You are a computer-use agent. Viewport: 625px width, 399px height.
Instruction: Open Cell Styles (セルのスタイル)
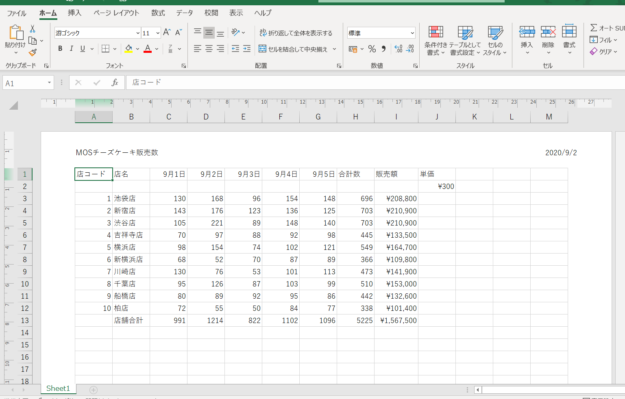(x=495, y=41)
